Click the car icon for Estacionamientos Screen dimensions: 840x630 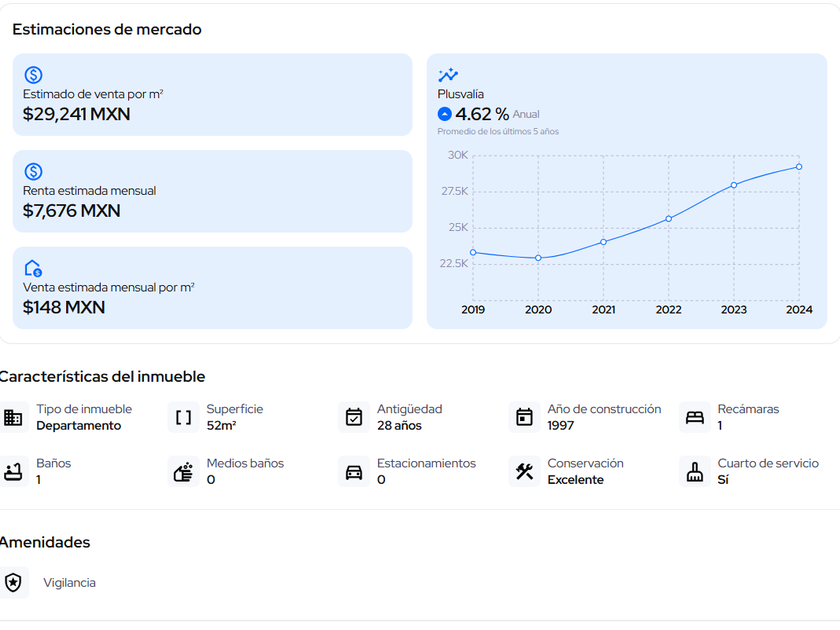tap(354, 471)
